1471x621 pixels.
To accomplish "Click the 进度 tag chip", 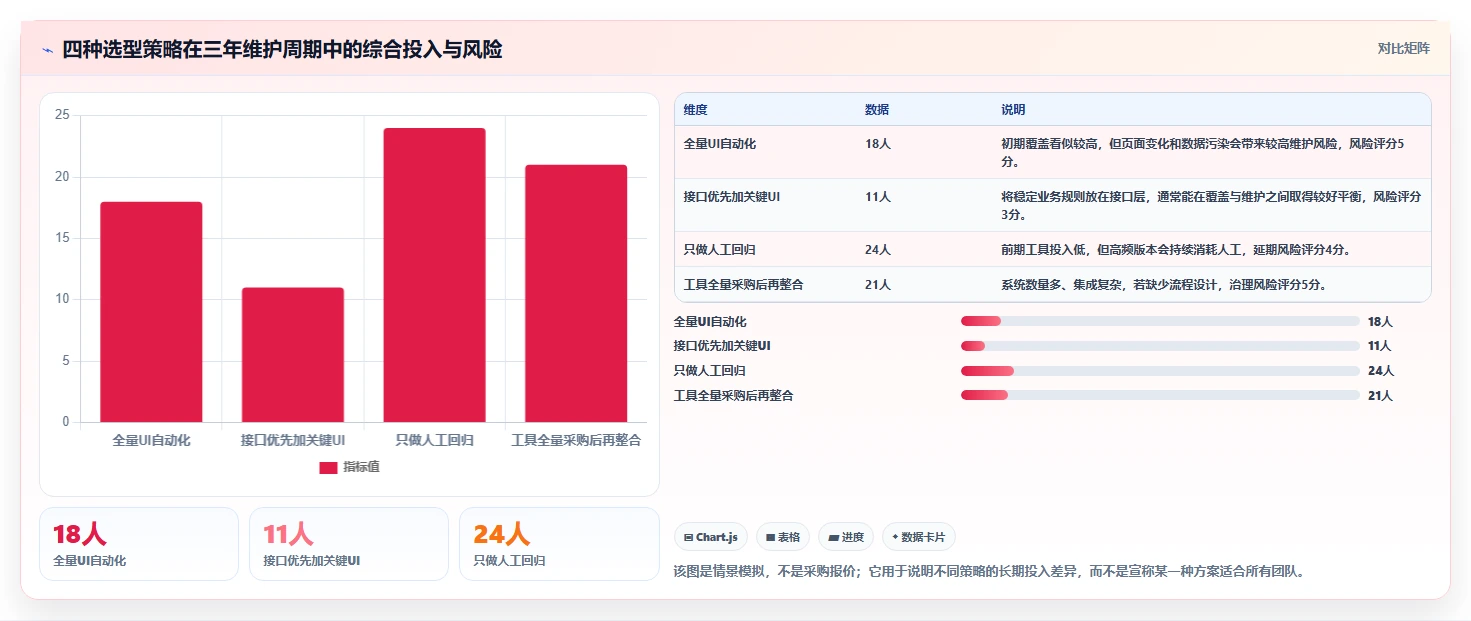I will coord(846,537).
